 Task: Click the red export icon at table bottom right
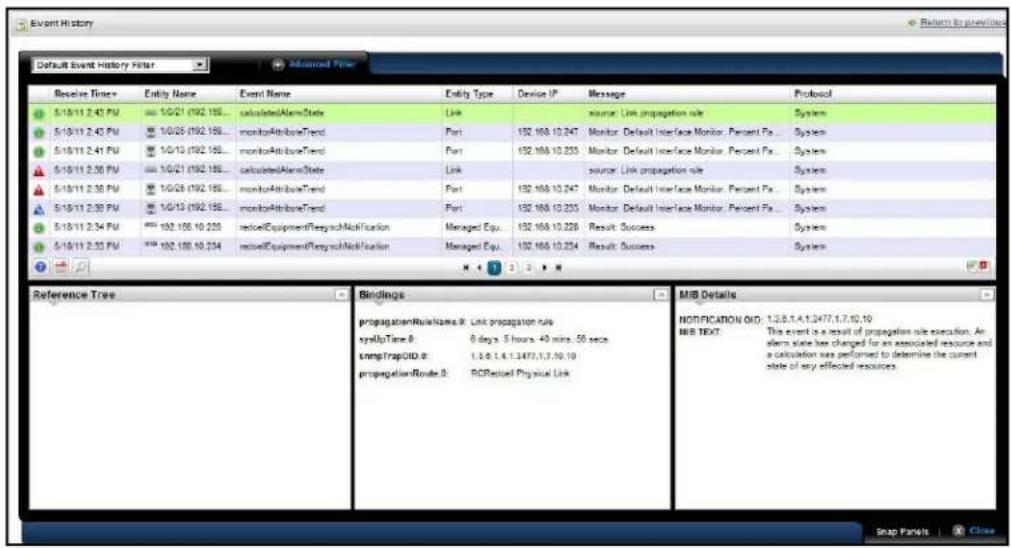point(984,266)
